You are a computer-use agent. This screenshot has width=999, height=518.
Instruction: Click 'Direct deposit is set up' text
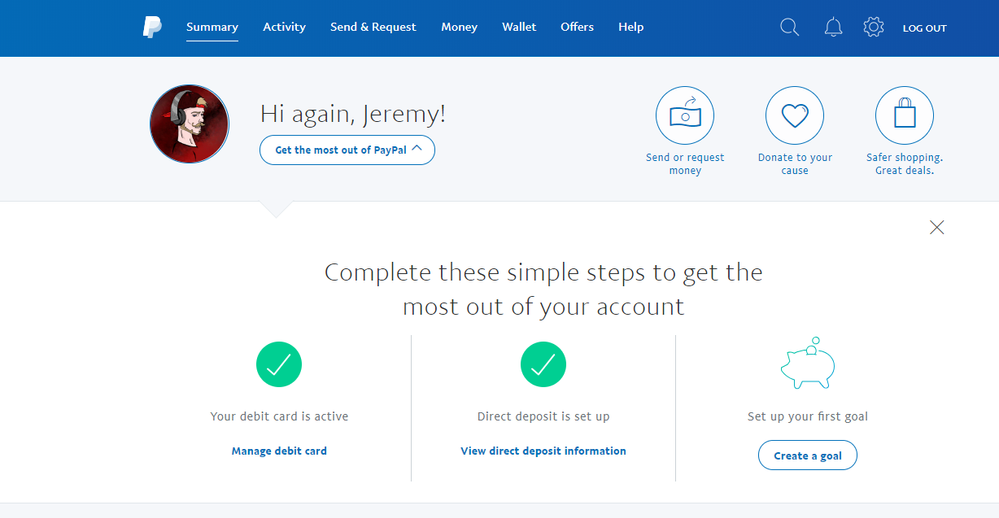[543, 417]
